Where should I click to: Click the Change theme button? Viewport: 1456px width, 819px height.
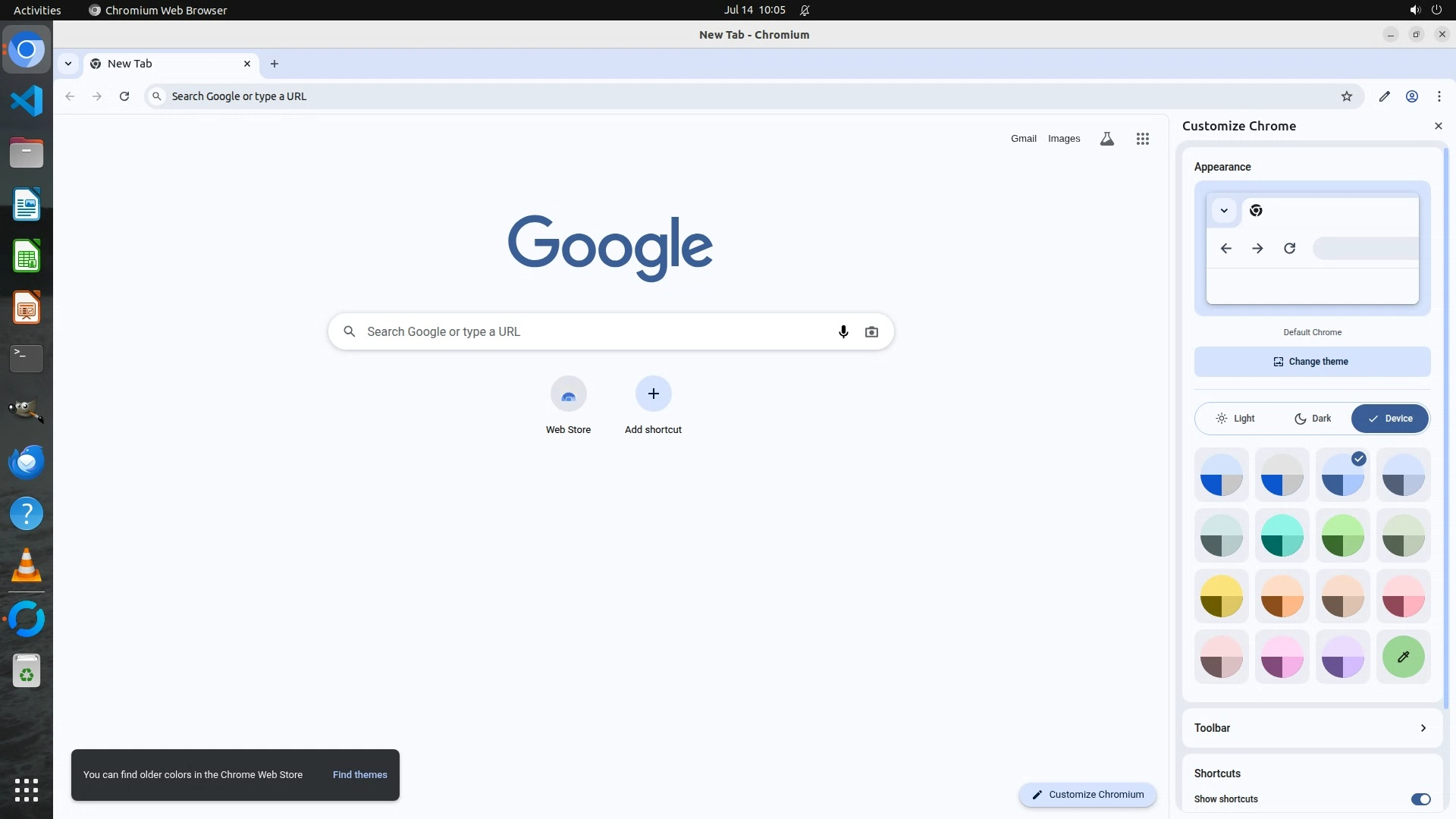pyautogui.click(x=1312, y=362)
